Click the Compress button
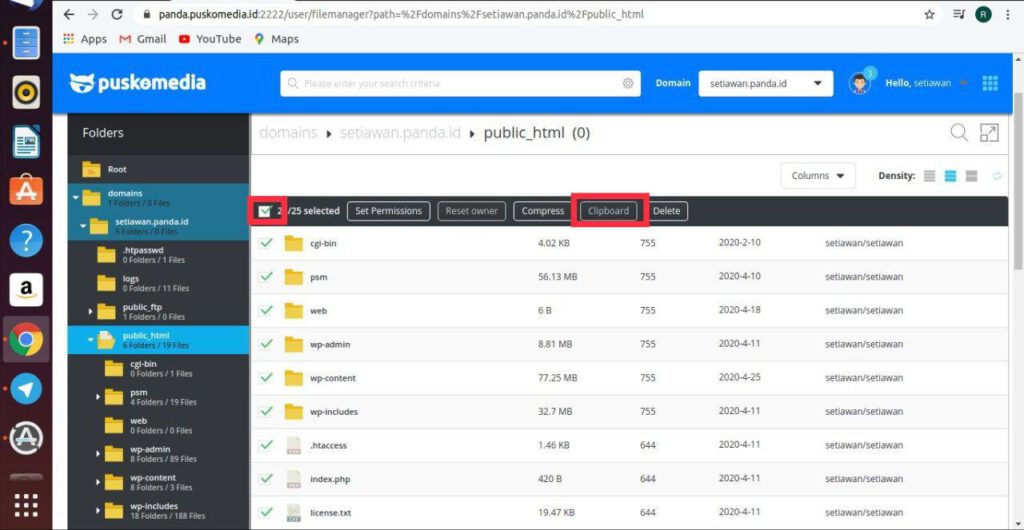Viewport: 1024px width, 530px height. pos(543,211)
